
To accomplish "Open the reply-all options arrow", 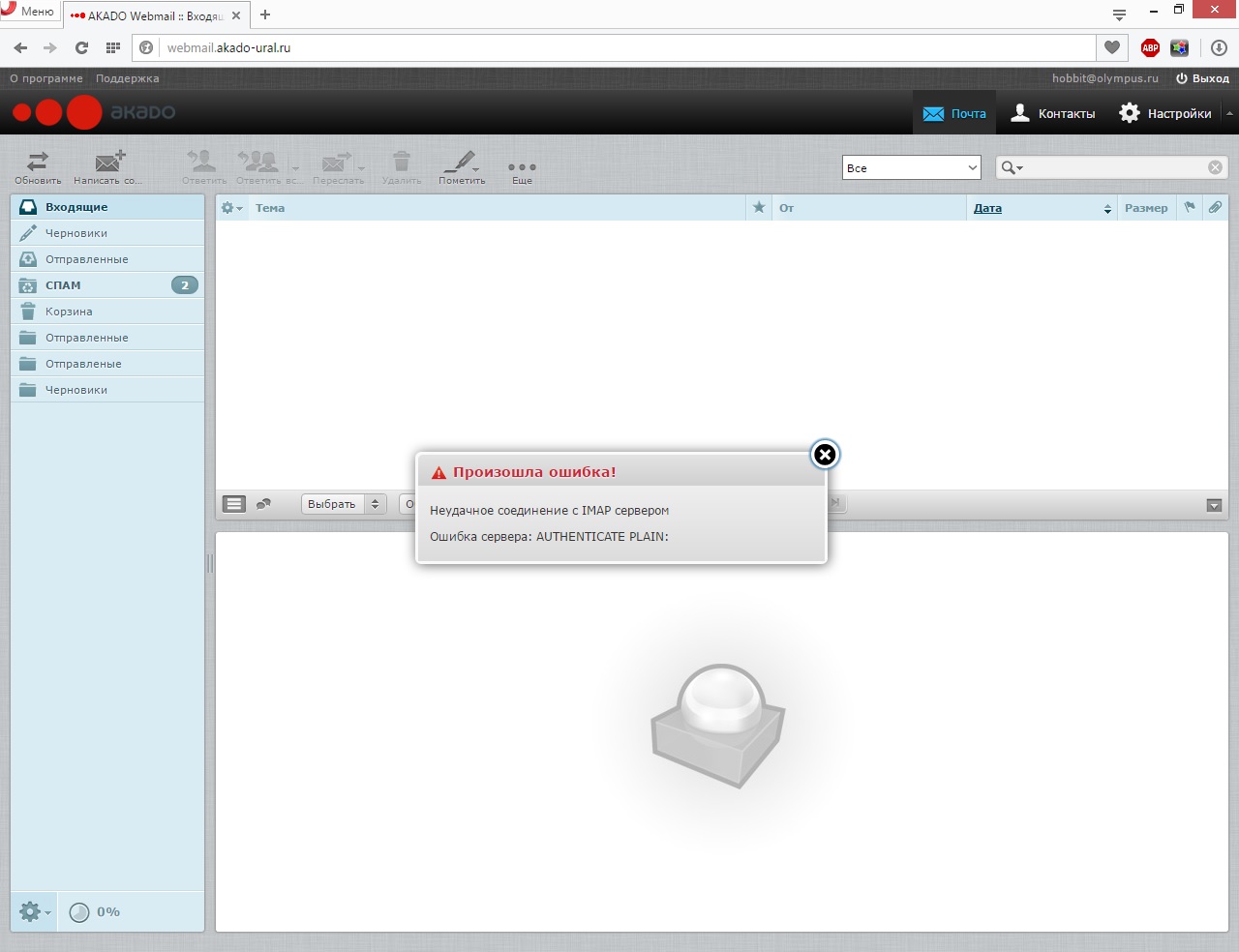I will [x=295, y=167].
